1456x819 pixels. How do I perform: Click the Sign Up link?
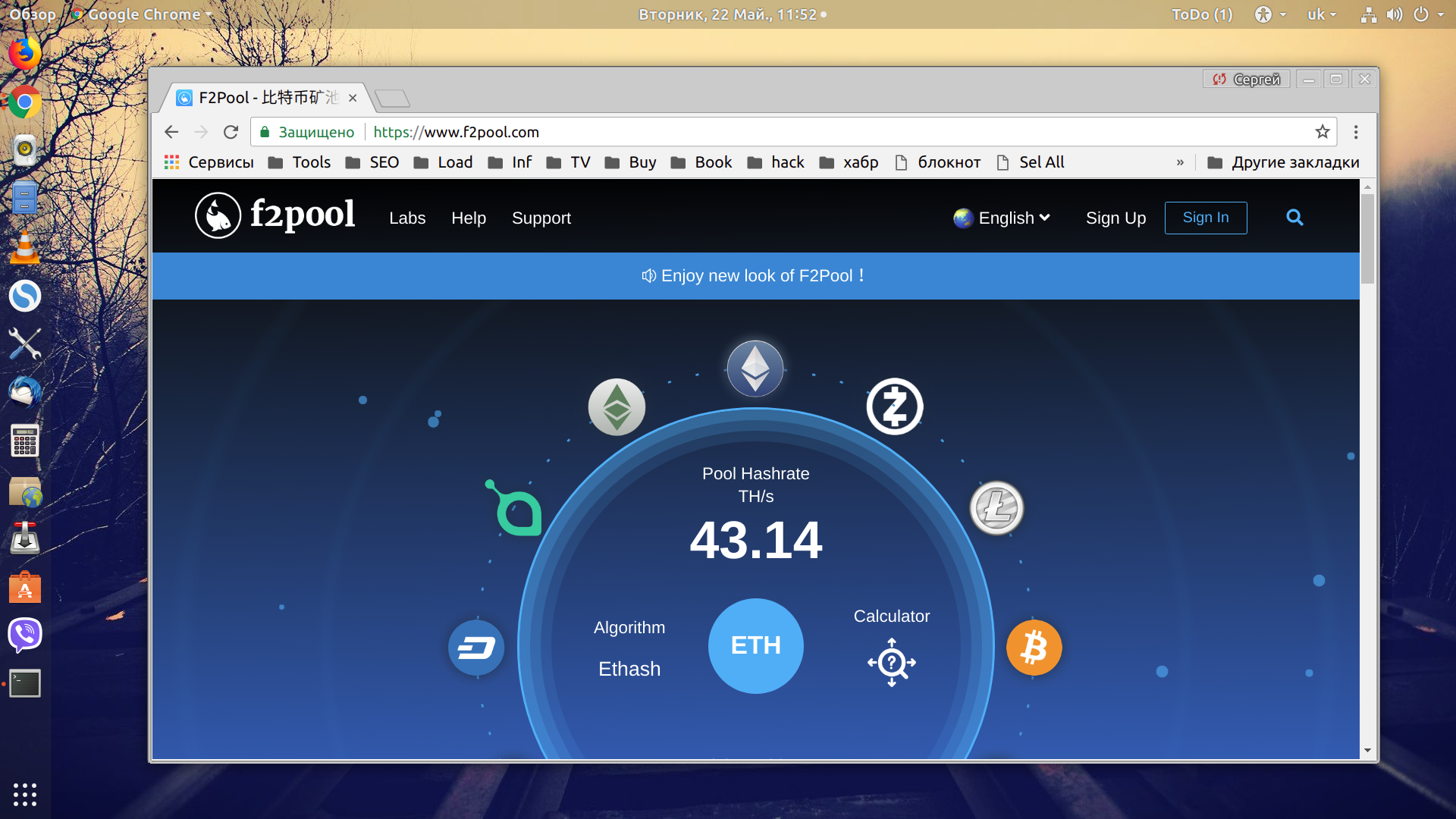point(1116,218)
